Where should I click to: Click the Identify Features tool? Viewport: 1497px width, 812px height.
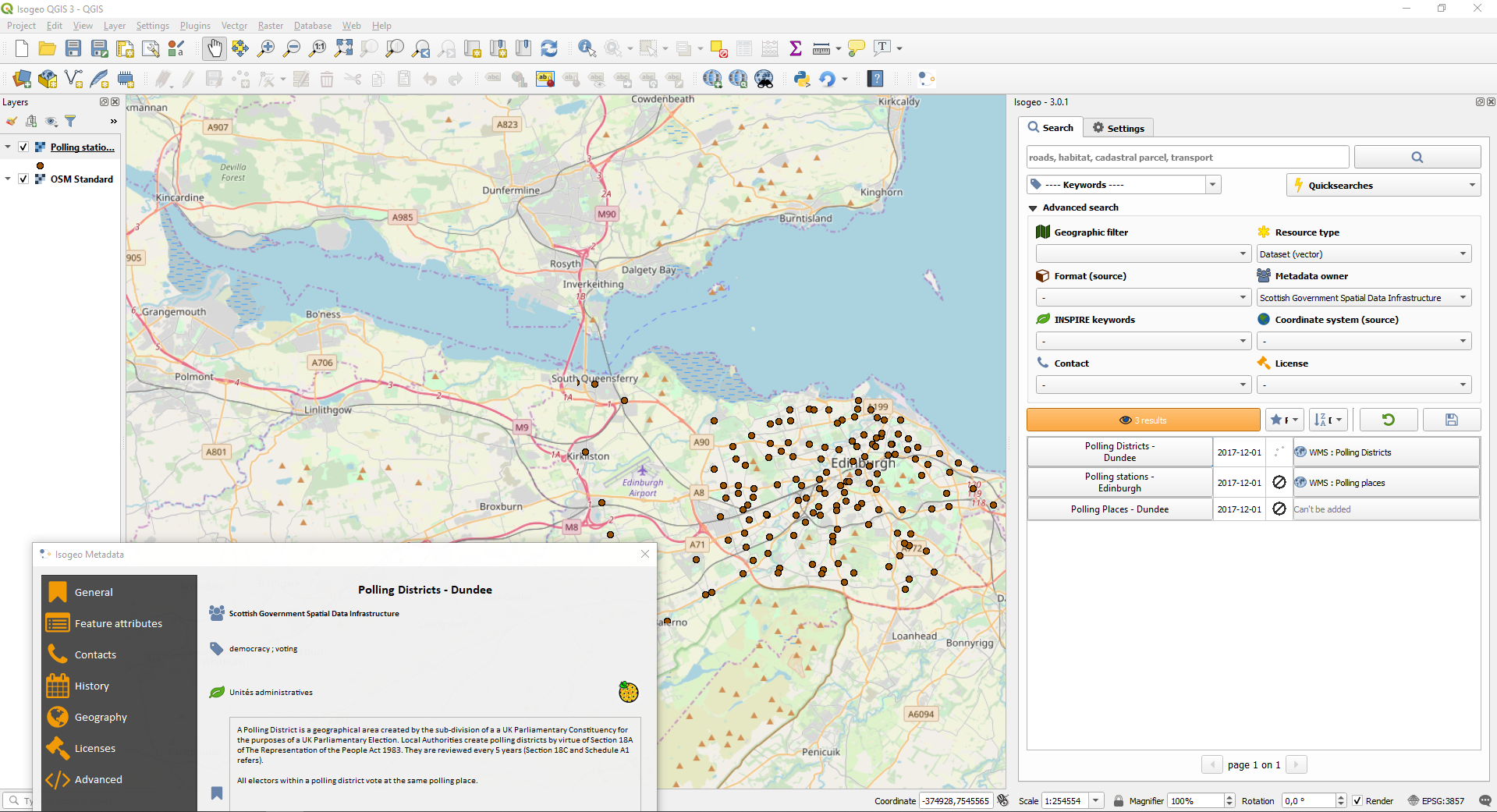pyautogui.click(x=586, y=48)
